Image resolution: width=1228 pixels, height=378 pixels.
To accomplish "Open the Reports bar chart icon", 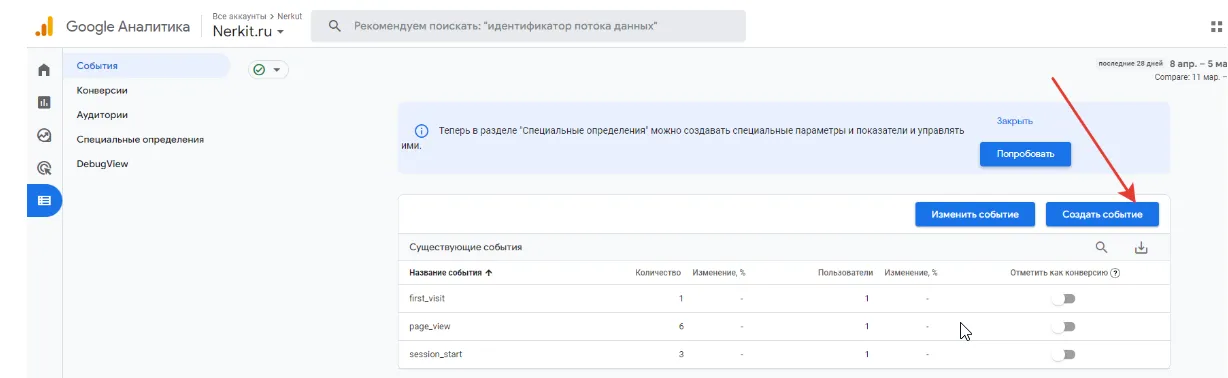I will [44, 102].
